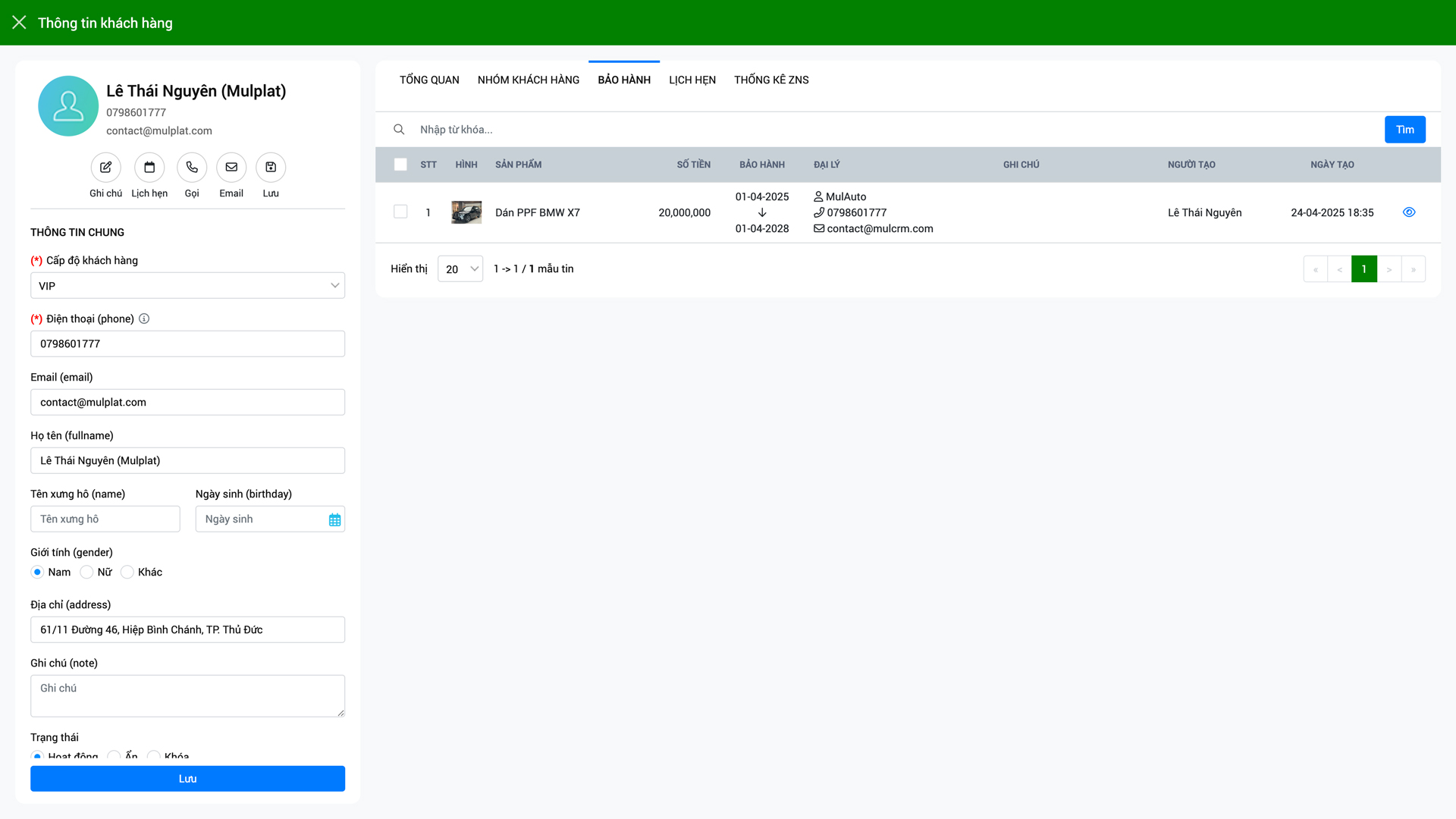Screen dimensions: 1456x819
Task: Click the Email envelope icon
Action: [231, 168]
